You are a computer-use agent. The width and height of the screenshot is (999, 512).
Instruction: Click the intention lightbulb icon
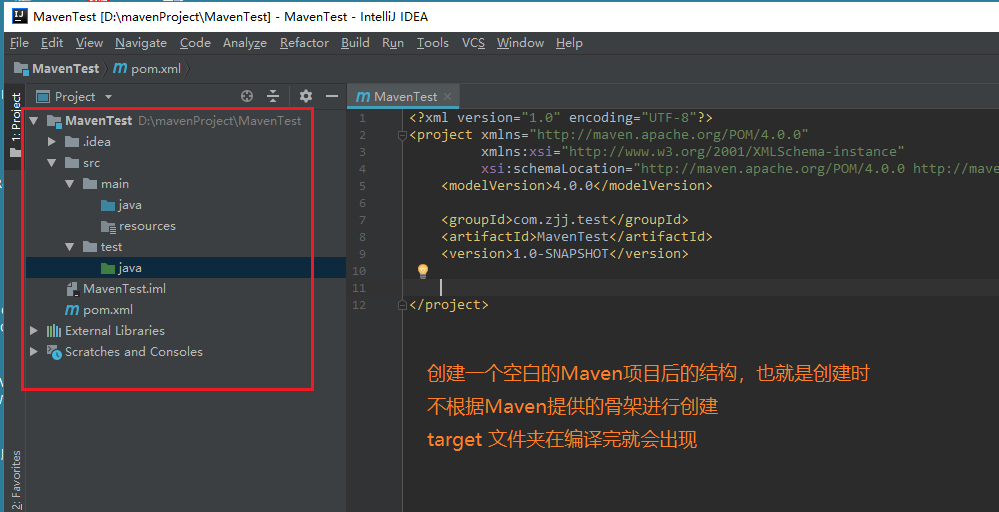pos(422,271)
